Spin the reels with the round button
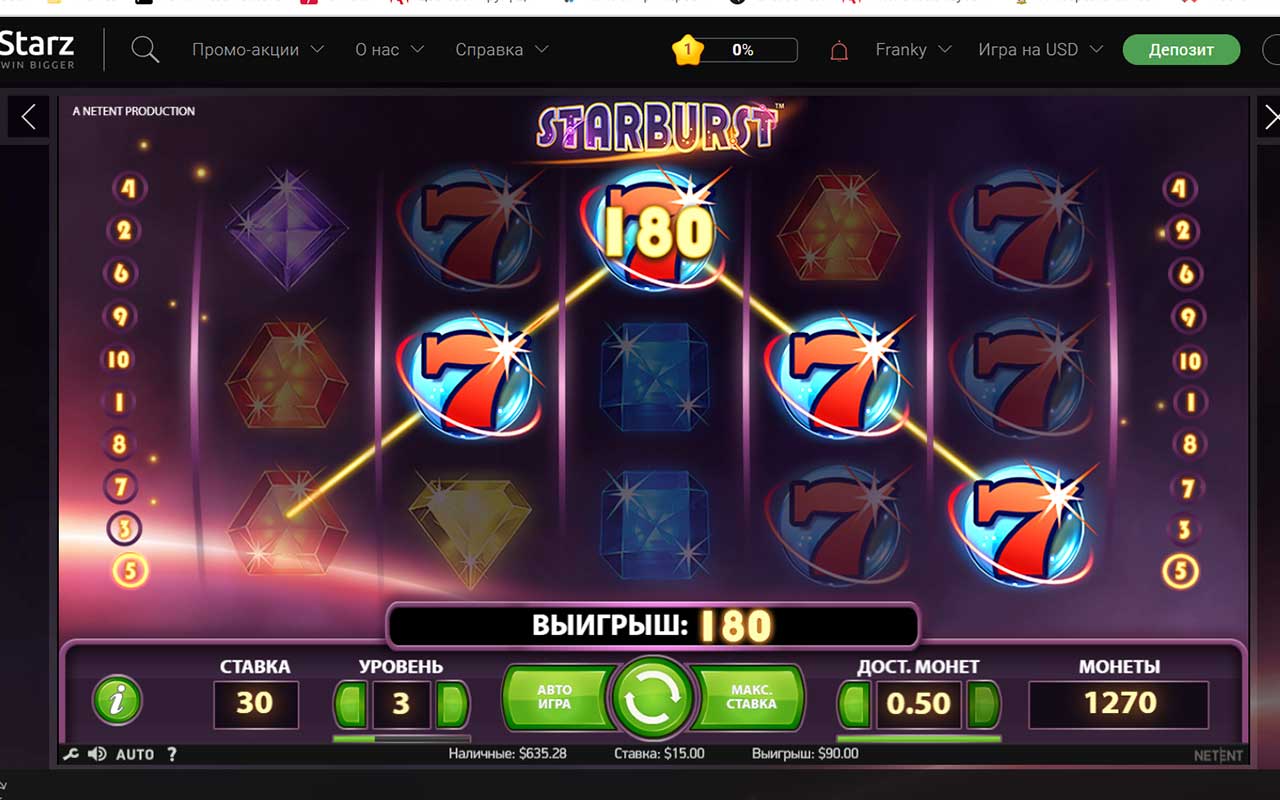The height and width of the screenshot is (800, 1280). pyautogui.click(x=653, y=697)
